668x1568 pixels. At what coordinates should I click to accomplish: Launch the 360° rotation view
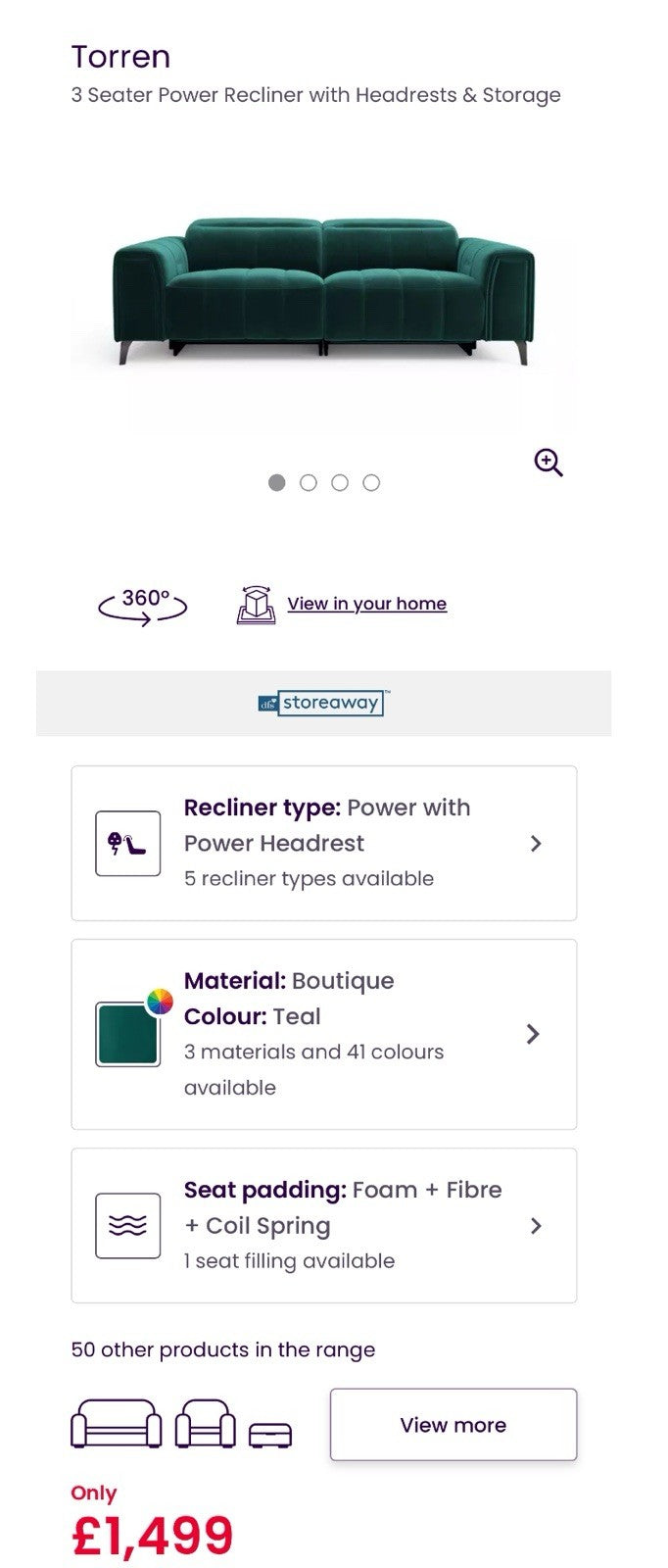click(x=143, y=606)
